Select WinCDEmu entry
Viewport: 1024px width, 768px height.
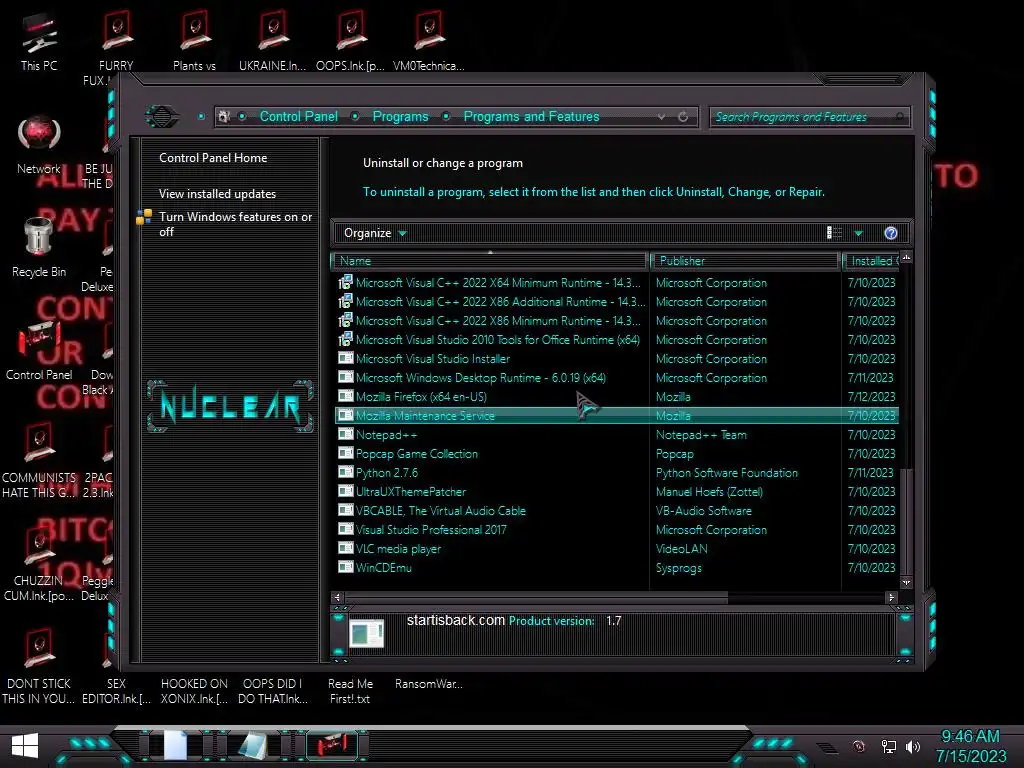tap(616, 568)
